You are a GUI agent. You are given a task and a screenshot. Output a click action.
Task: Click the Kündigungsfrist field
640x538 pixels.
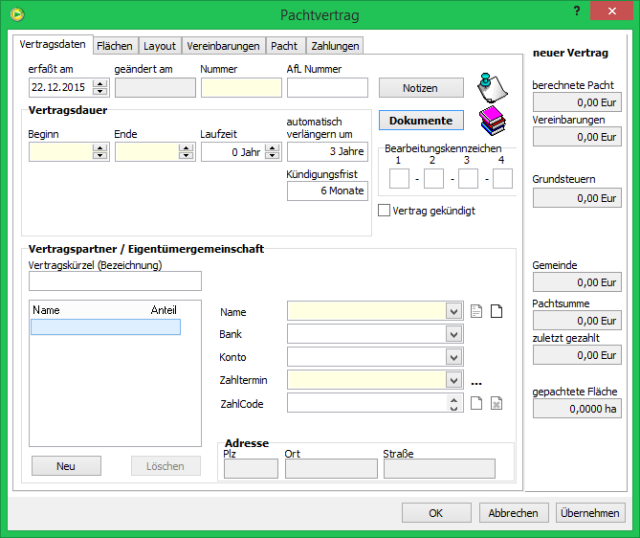327,191
